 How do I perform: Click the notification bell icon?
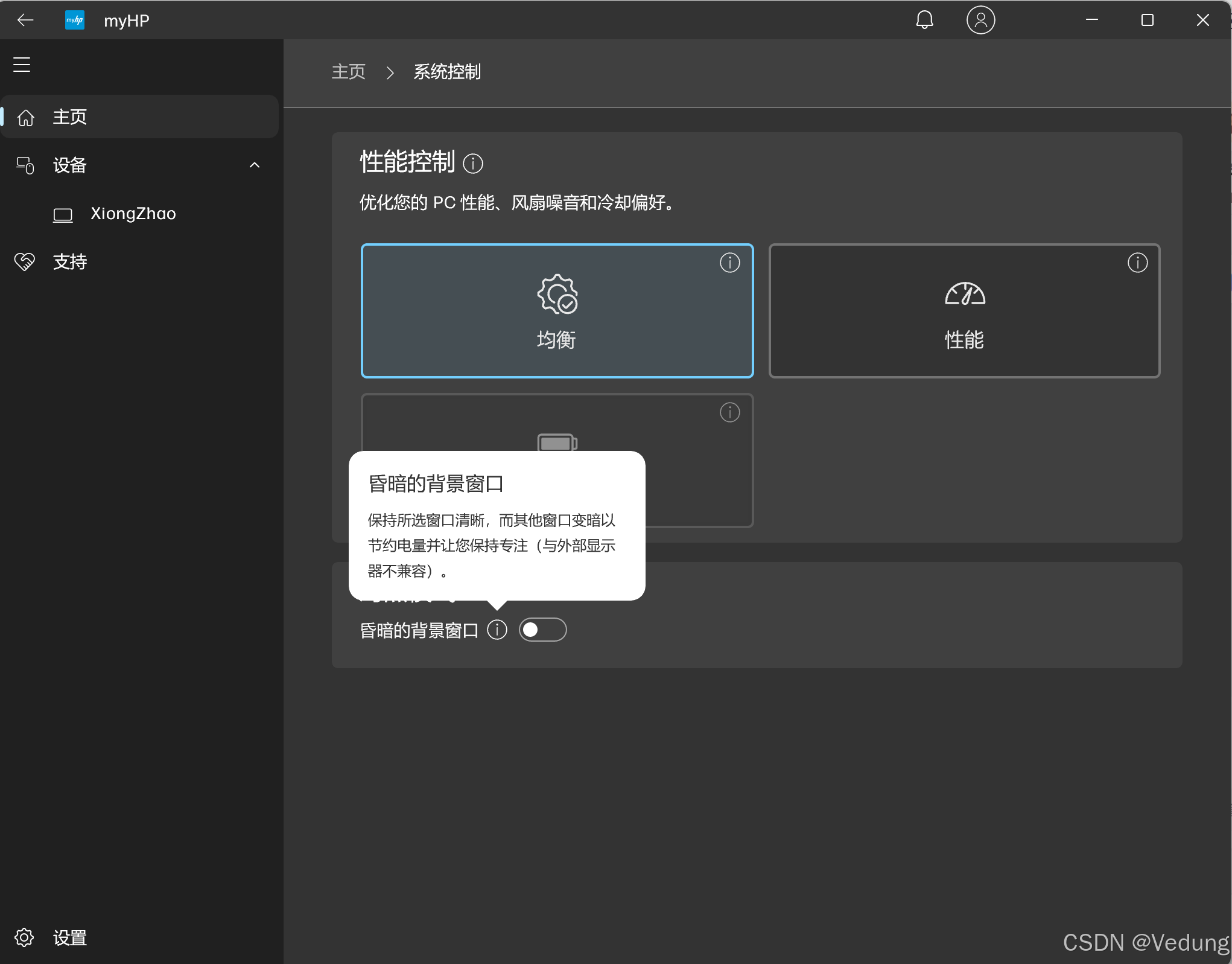(x=924, y=20)
